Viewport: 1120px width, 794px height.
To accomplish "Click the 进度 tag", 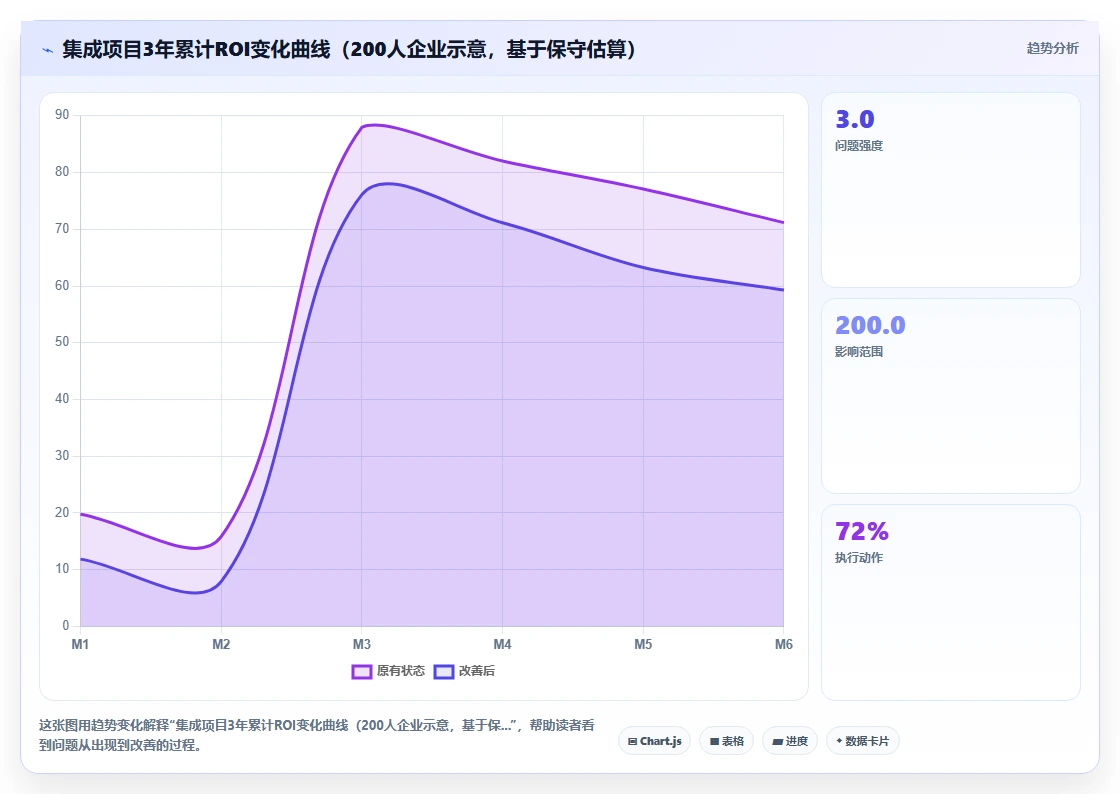I will point(790,741).
